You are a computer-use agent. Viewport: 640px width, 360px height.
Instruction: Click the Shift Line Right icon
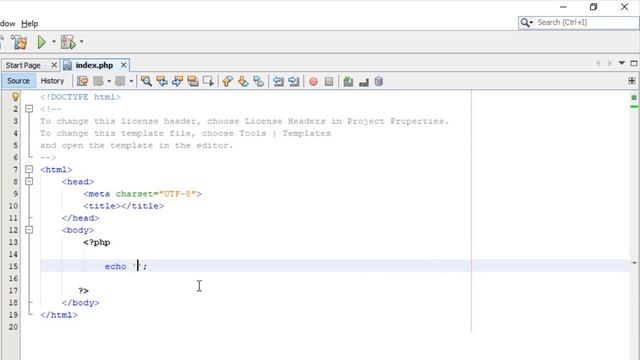[x=294, y=81]
